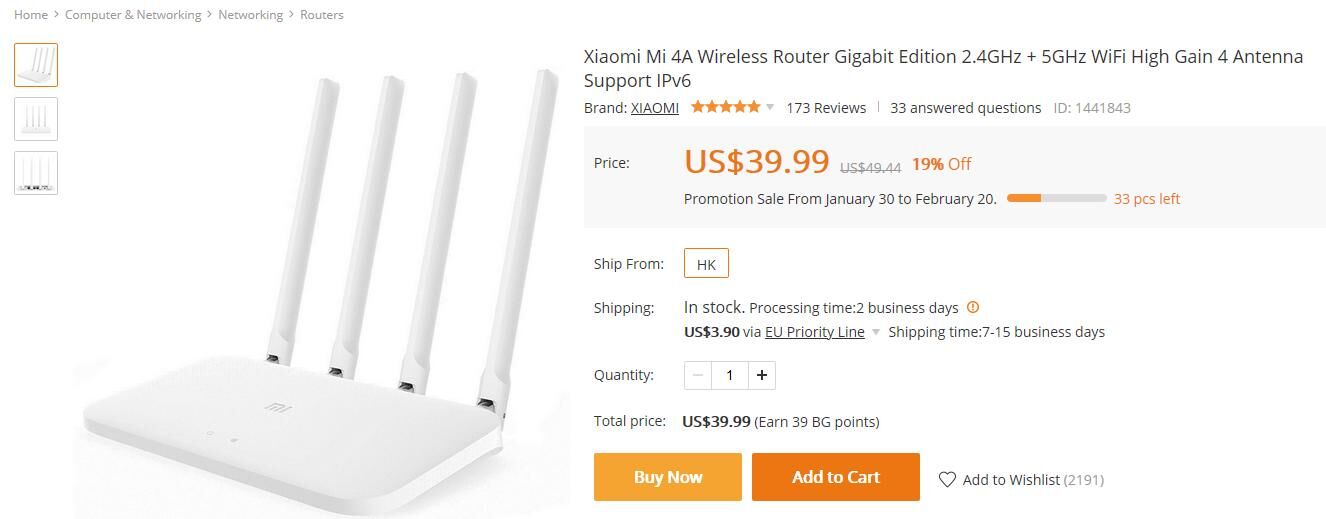Click the Buy Now button

[668, 477]
